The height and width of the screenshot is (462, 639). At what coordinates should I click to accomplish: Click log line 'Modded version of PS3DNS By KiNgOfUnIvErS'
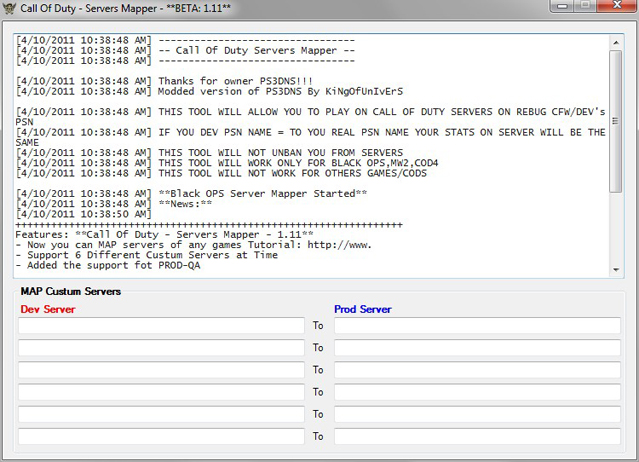tap(280, 91)
